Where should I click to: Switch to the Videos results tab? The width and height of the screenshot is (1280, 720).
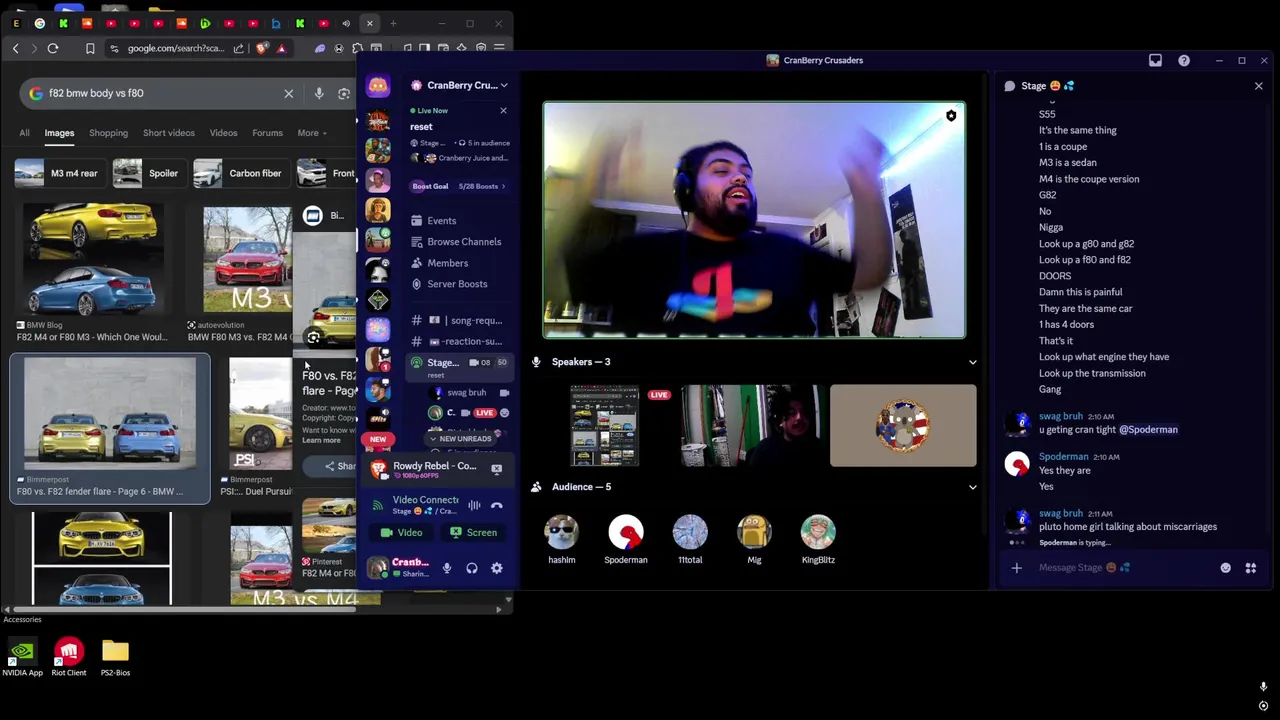coord(223,133)
